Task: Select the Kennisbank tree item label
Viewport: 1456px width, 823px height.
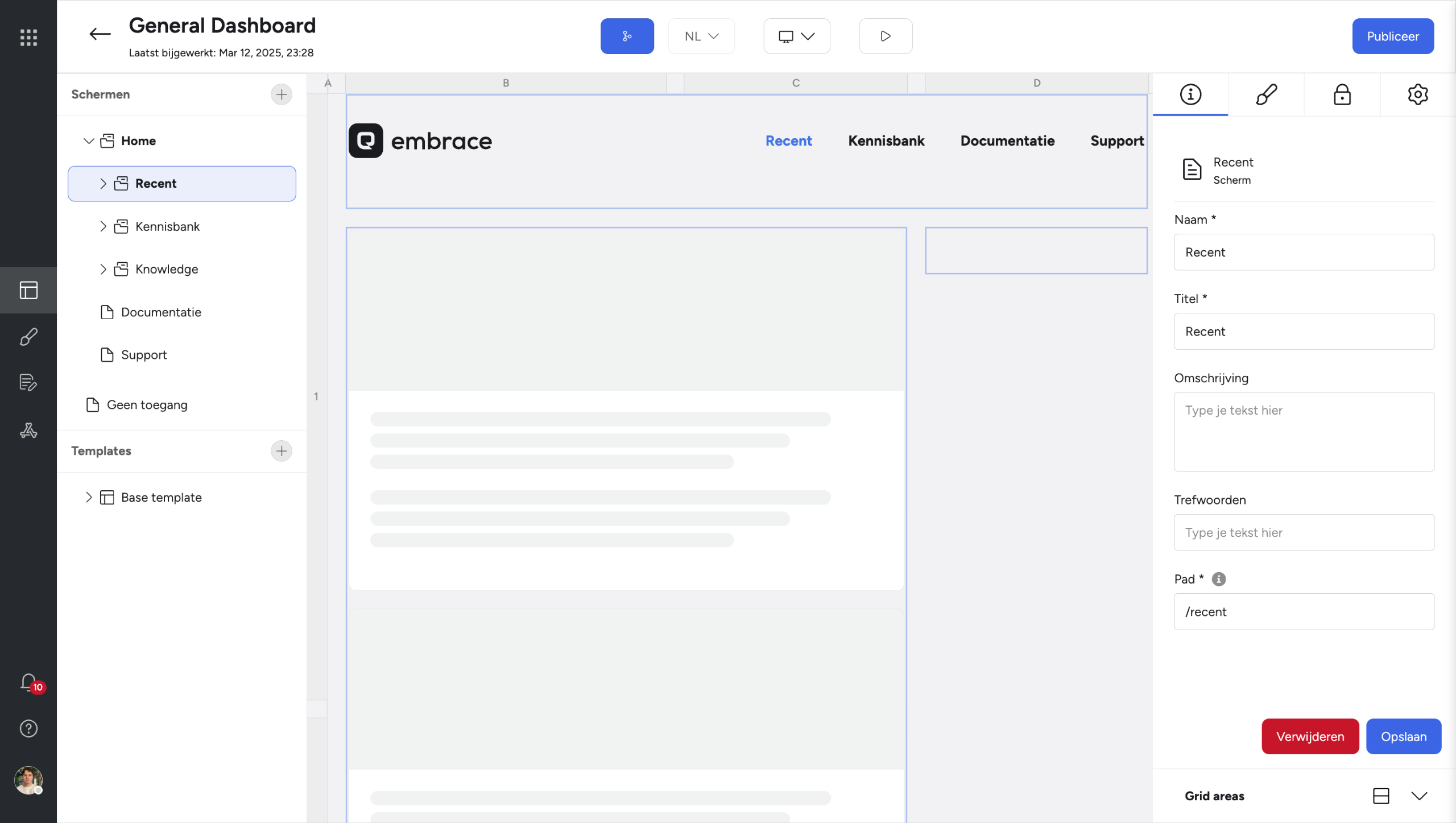Action: (167, 226)
